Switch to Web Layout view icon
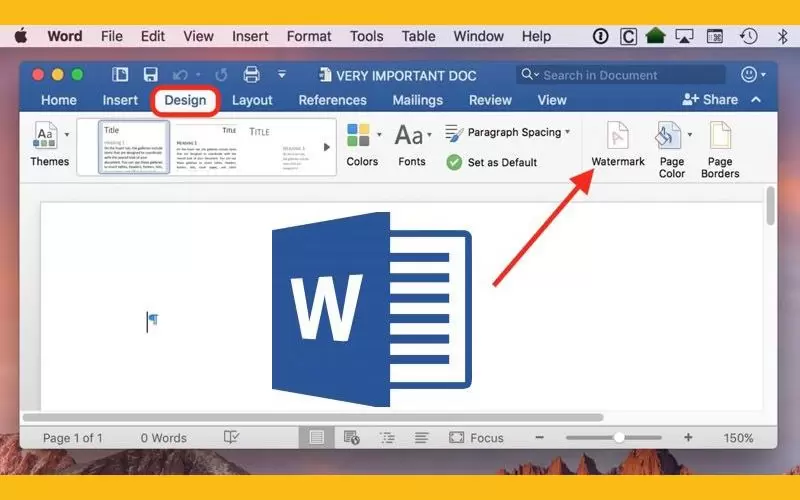 (352, 438)
